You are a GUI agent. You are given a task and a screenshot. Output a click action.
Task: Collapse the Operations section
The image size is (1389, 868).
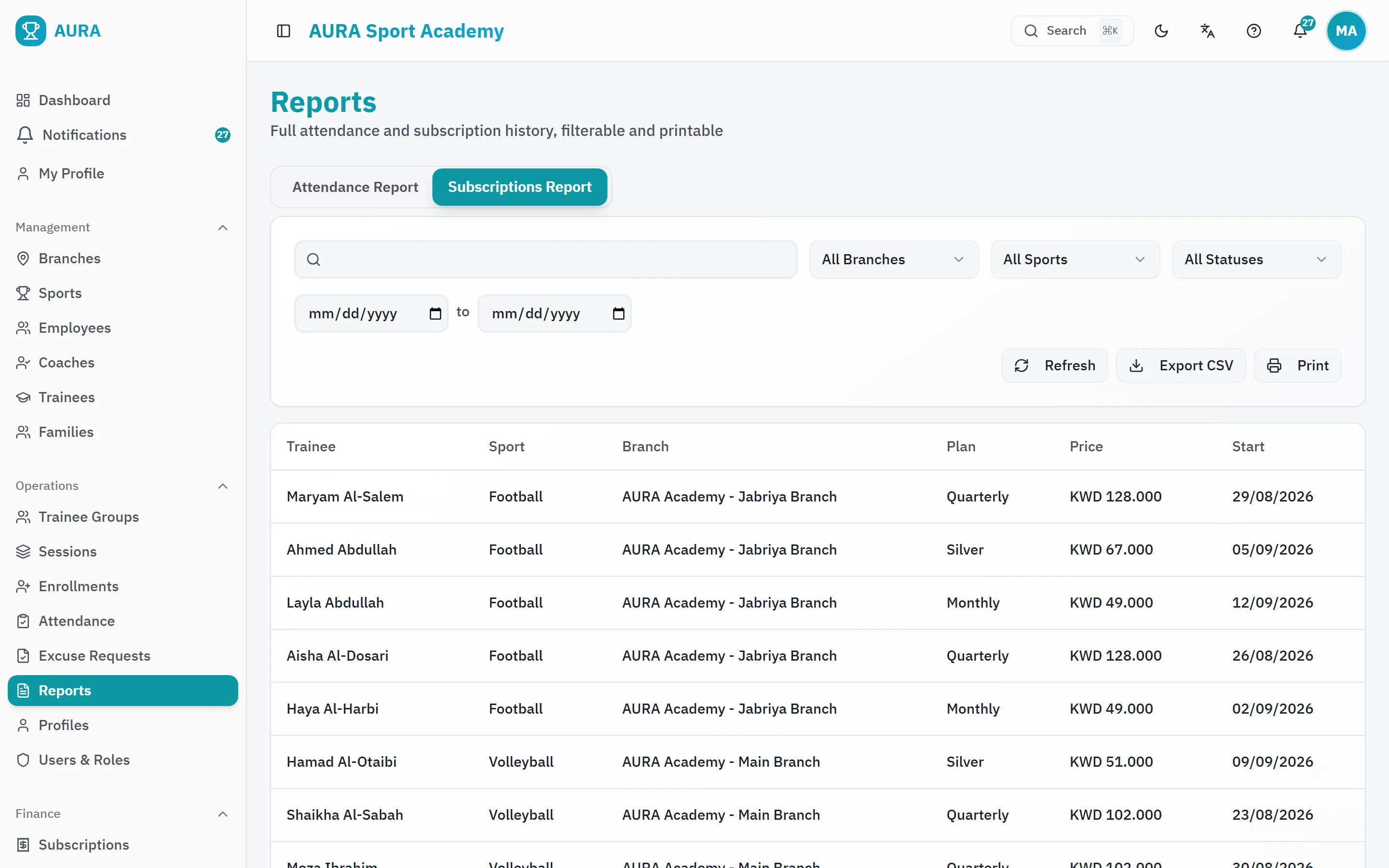click(223, 486)
